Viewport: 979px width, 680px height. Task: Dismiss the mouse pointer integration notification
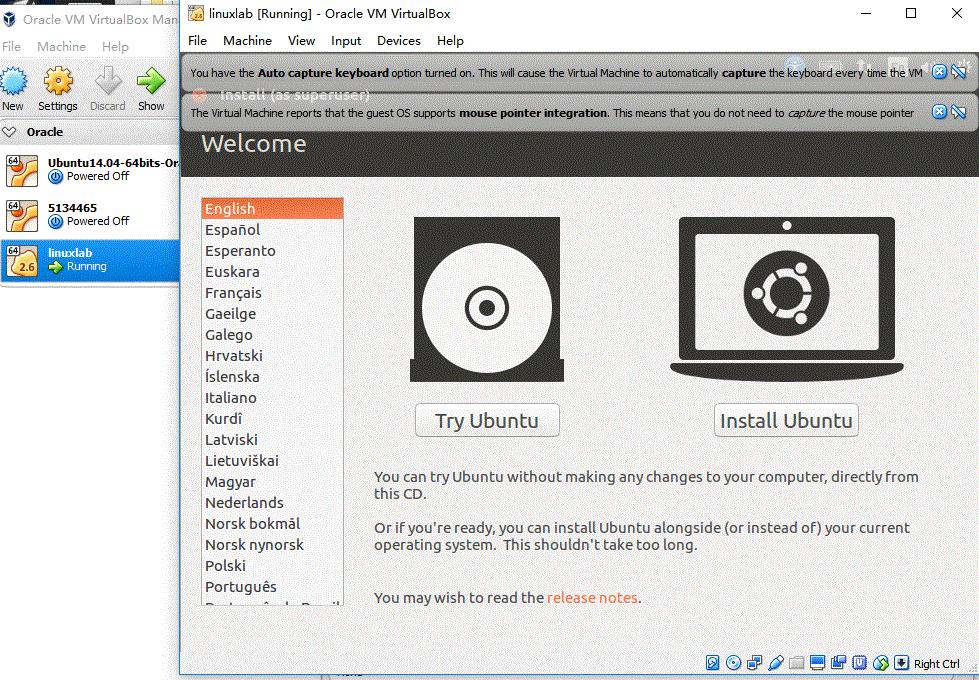click(939, 112)
